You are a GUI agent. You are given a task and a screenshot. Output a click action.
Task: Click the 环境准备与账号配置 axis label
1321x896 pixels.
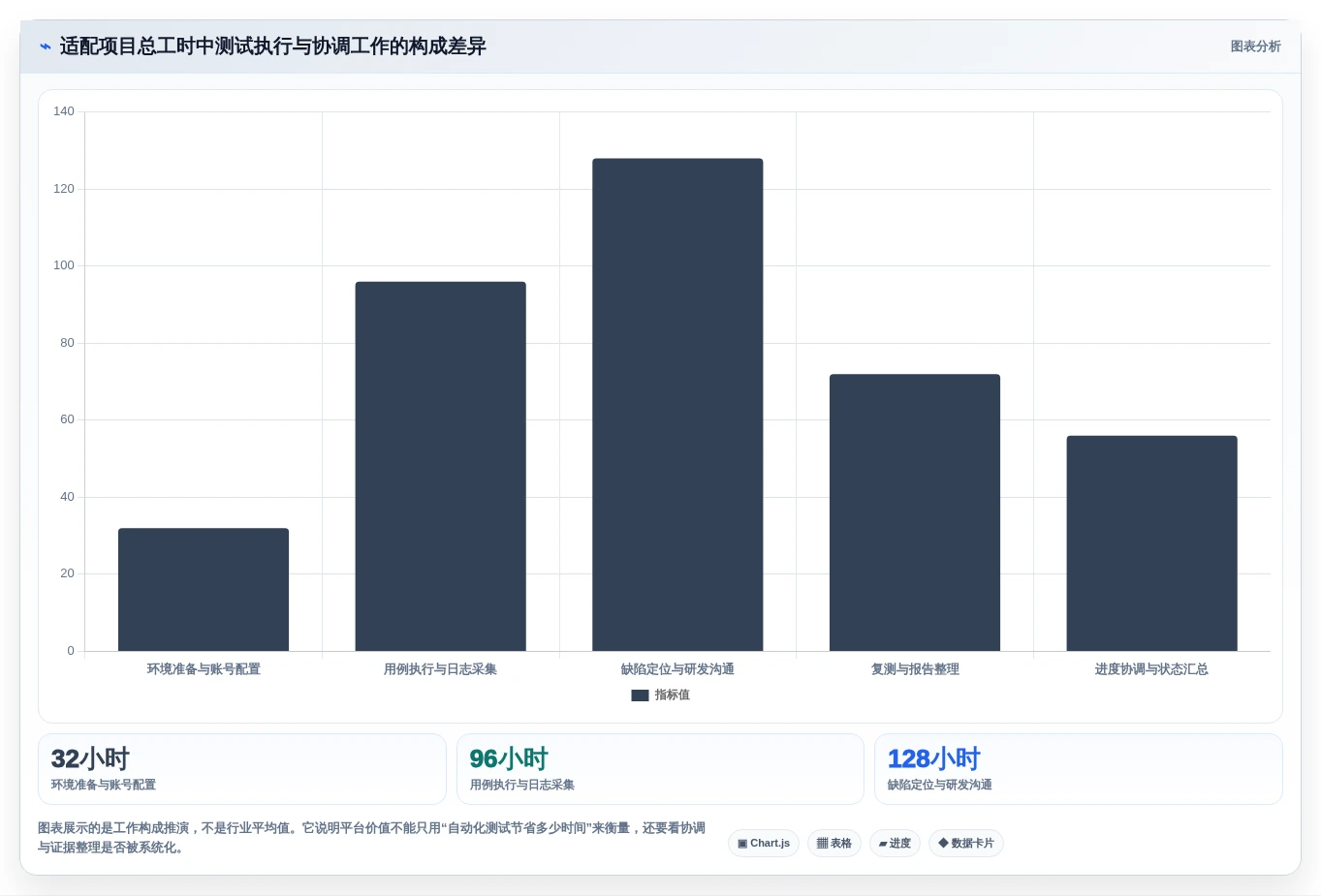pyautogui.click(x=204, y=669)
